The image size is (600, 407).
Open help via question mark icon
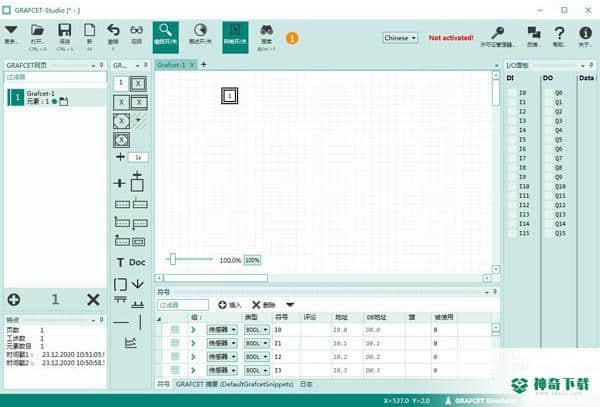coord(559,32)
